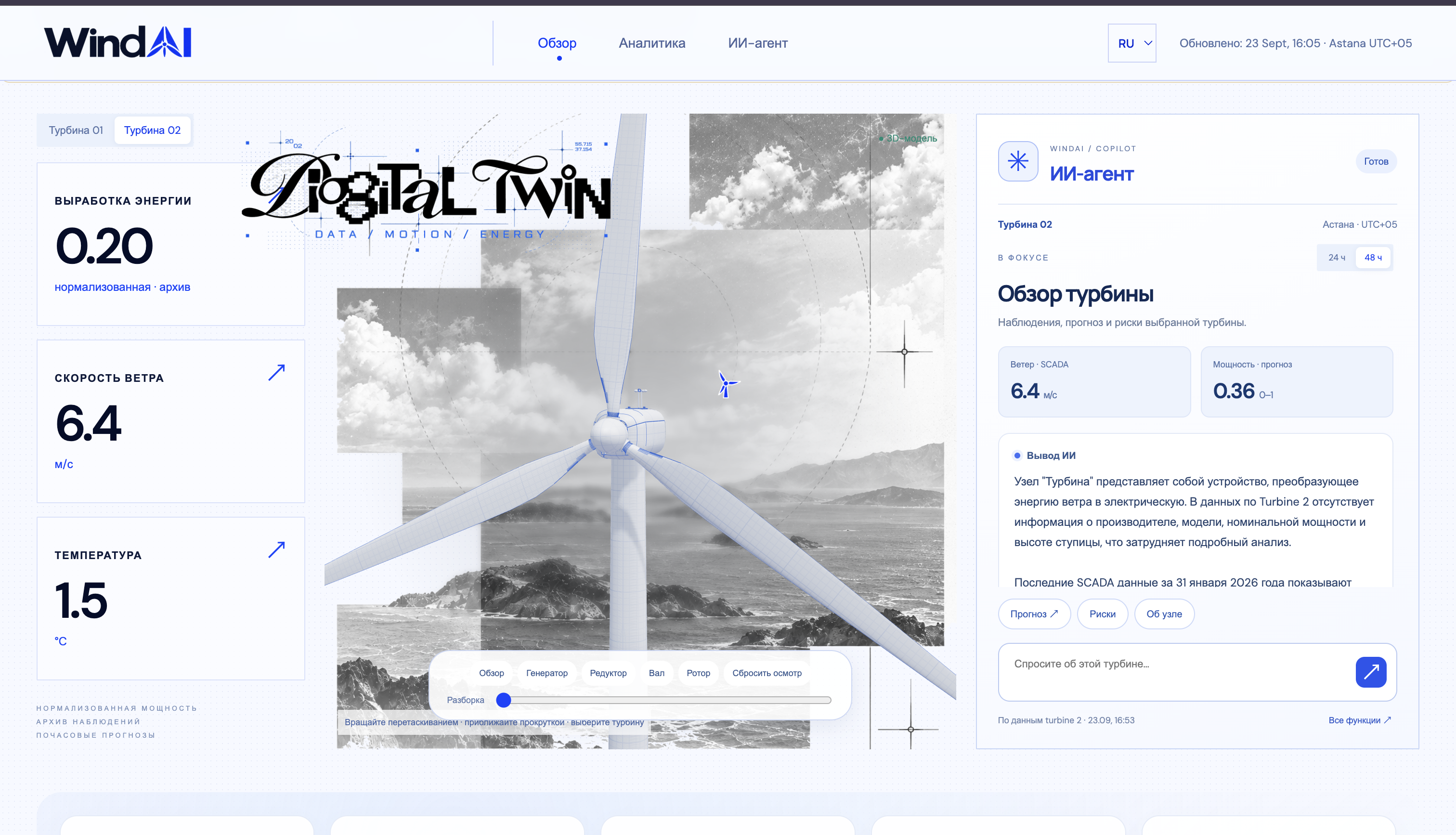Select Обзор in the 3D view controls
1456x835 pixels.
tap(491, 673)
